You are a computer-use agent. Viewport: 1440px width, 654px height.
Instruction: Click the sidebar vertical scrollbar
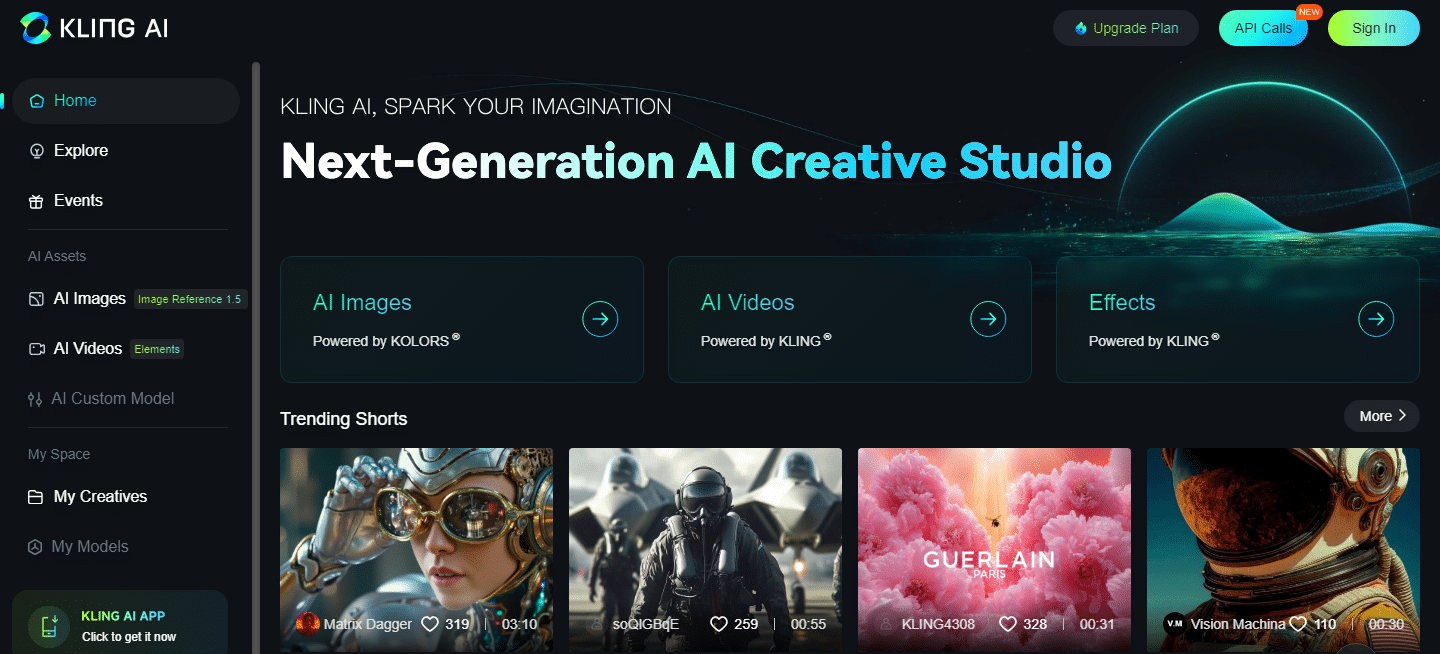coord(256,358)
